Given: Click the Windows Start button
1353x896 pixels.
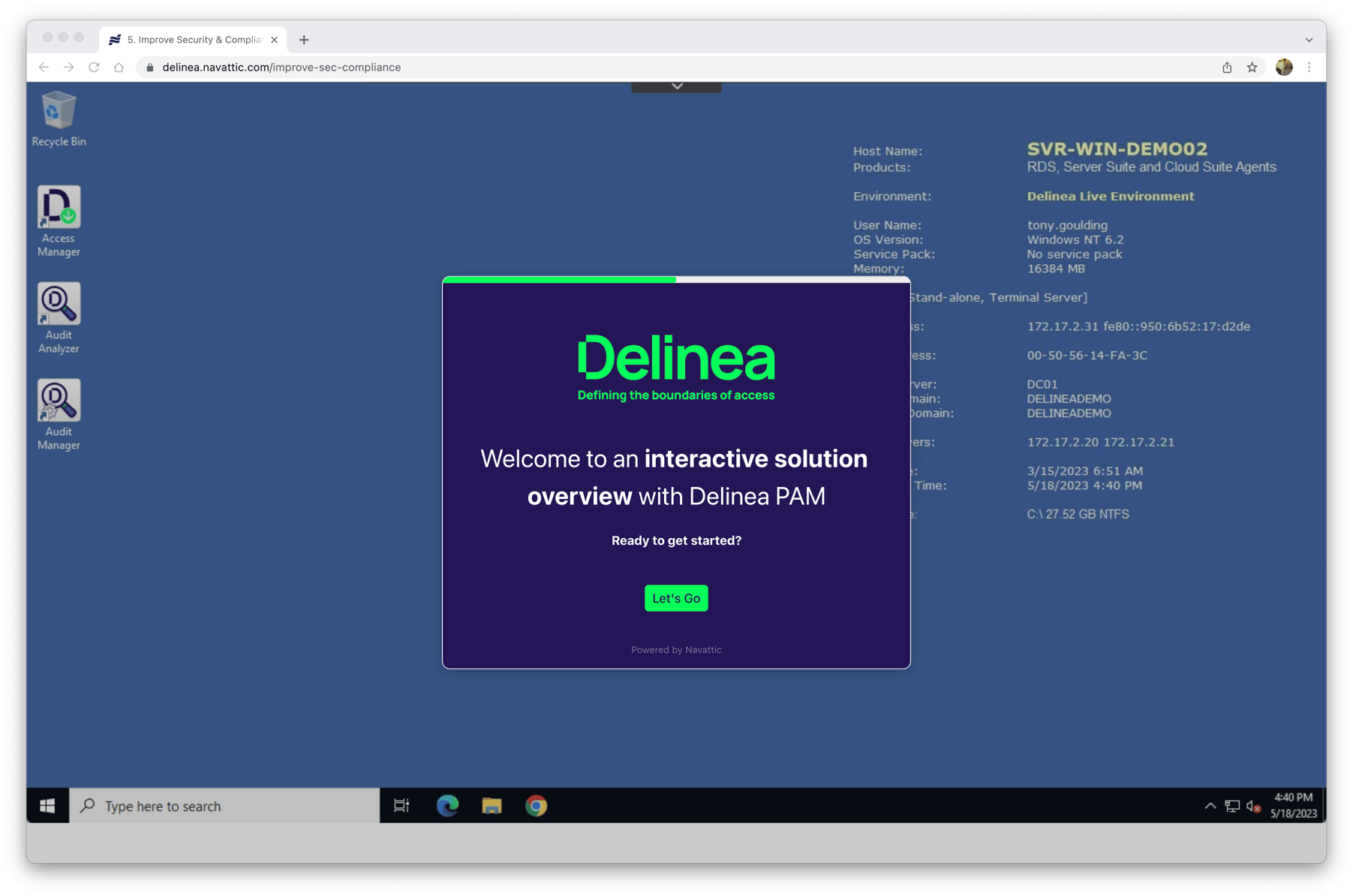Looking at the screenshot, I should (47, 805).
